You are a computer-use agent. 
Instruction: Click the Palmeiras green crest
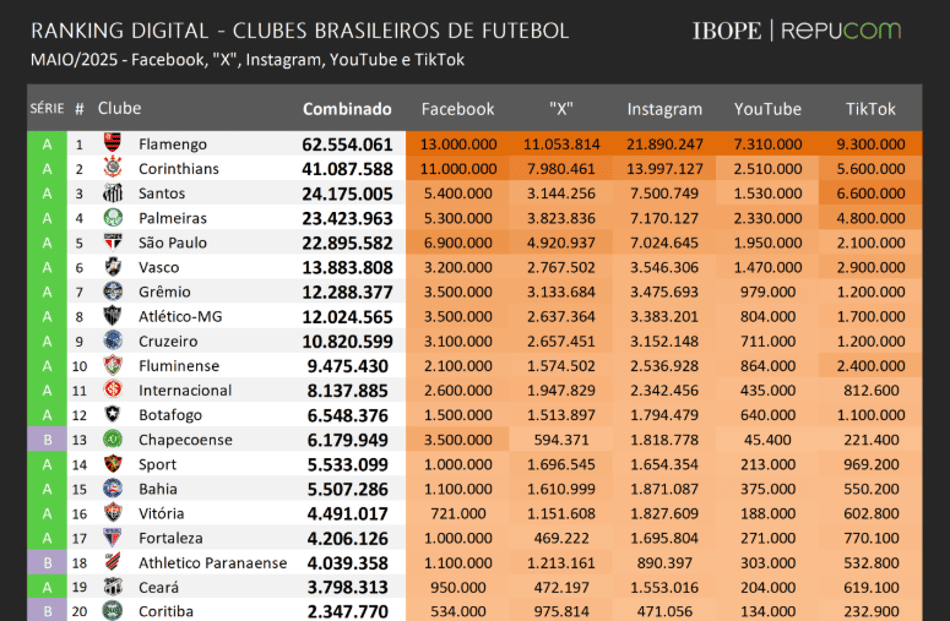tap(113, 218)
